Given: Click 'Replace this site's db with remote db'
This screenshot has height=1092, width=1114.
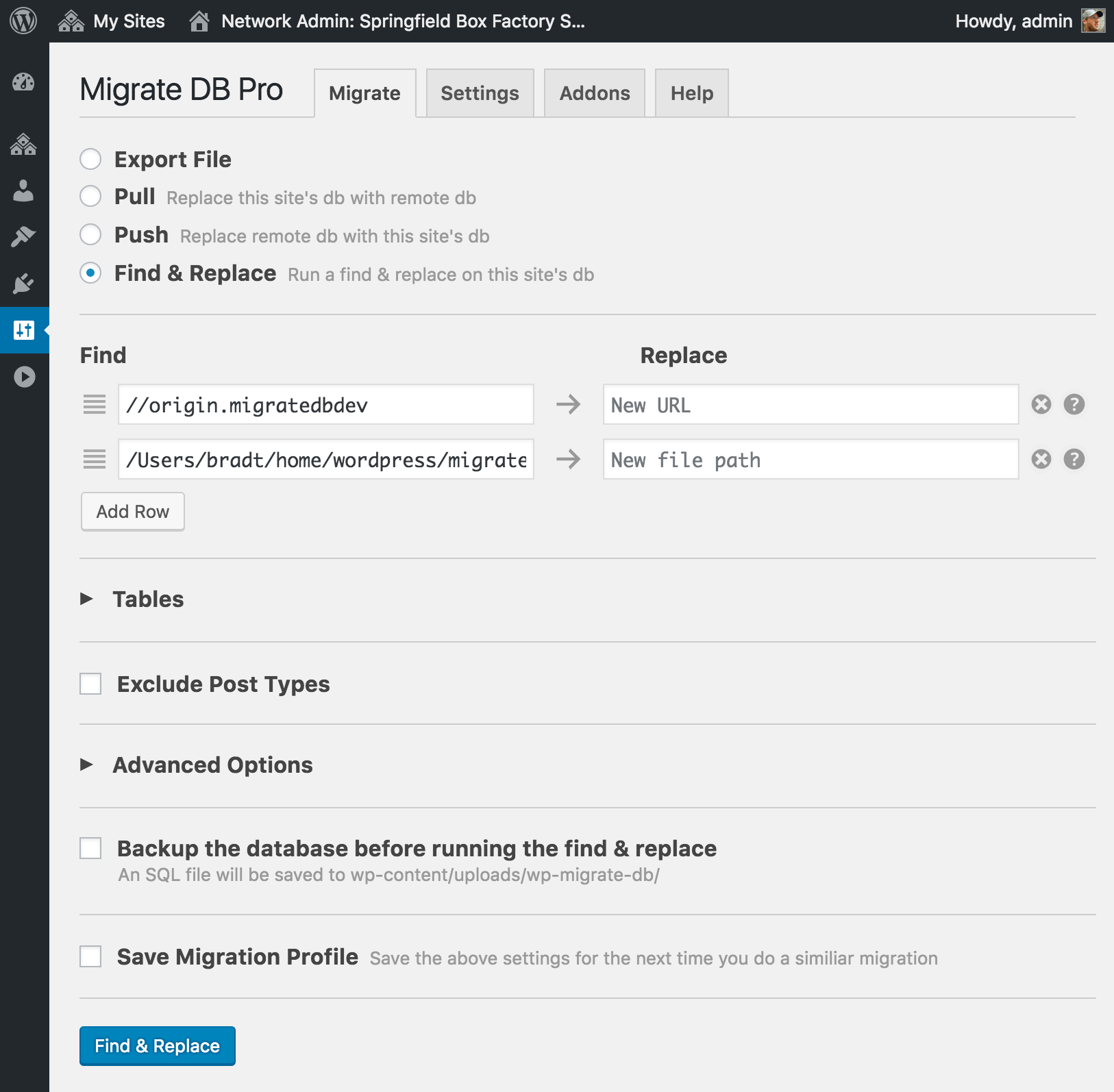Looking at the screenshot, I should 321,198.
